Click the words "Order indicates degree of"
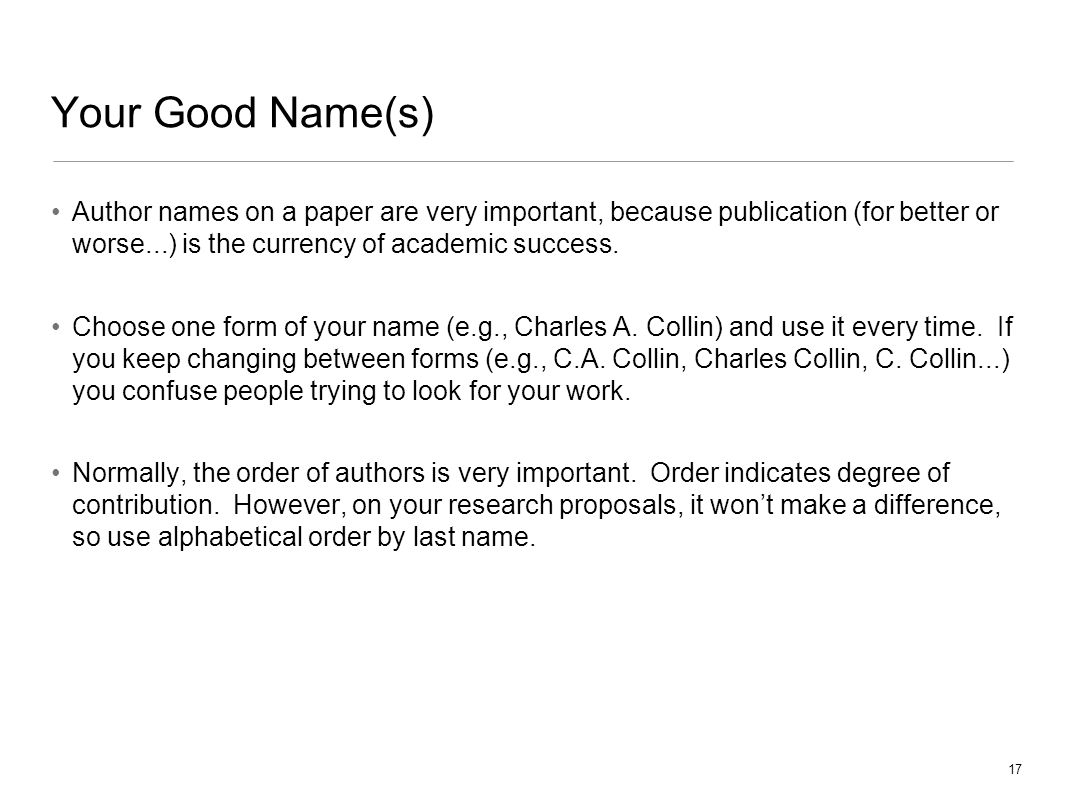The height and width of the screenshot is (800, 1066). point(800,472)
